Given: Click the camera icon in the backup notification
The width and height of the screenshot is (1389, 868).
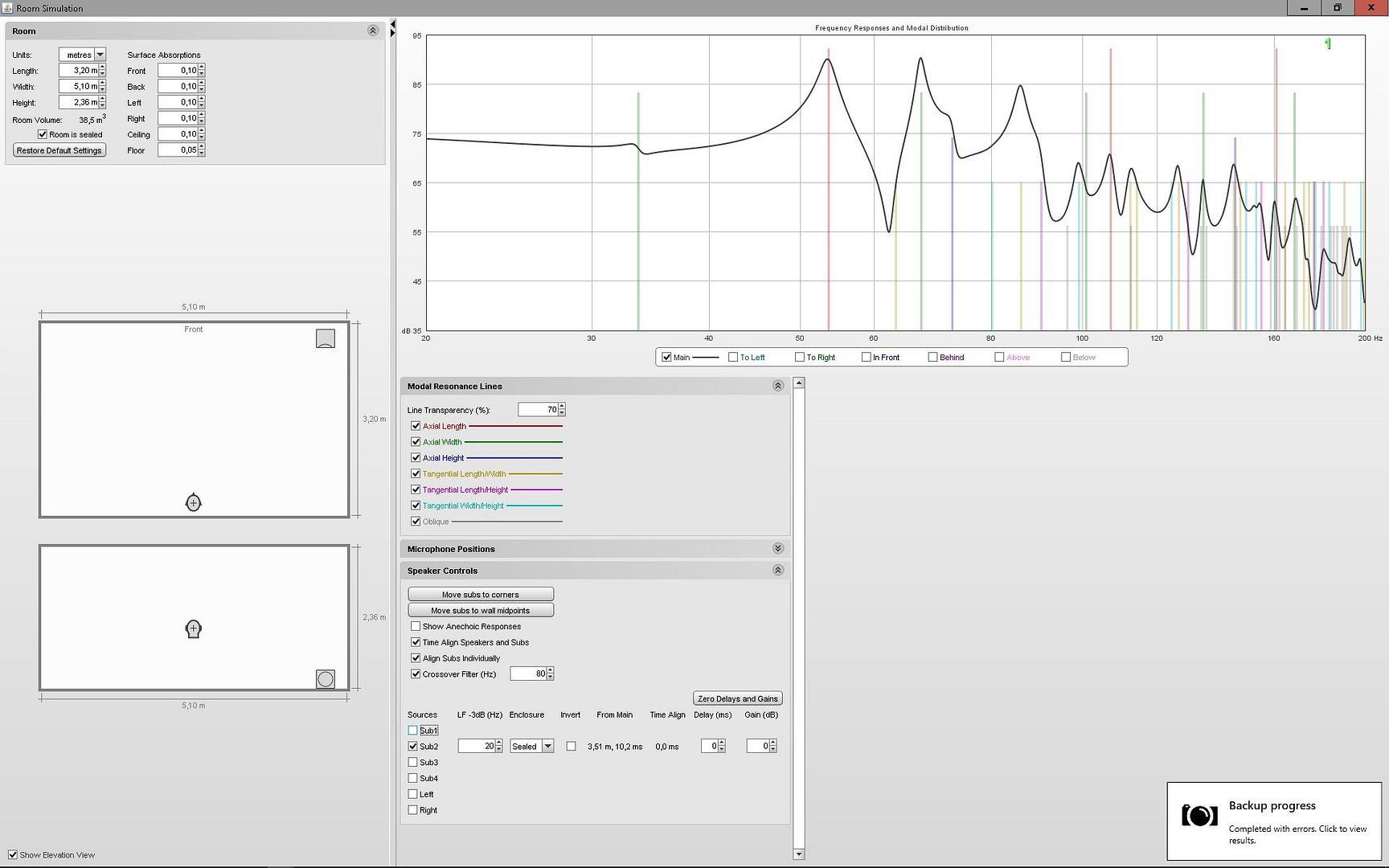Looking at the screenshot, I should (x=1198, y=815).
